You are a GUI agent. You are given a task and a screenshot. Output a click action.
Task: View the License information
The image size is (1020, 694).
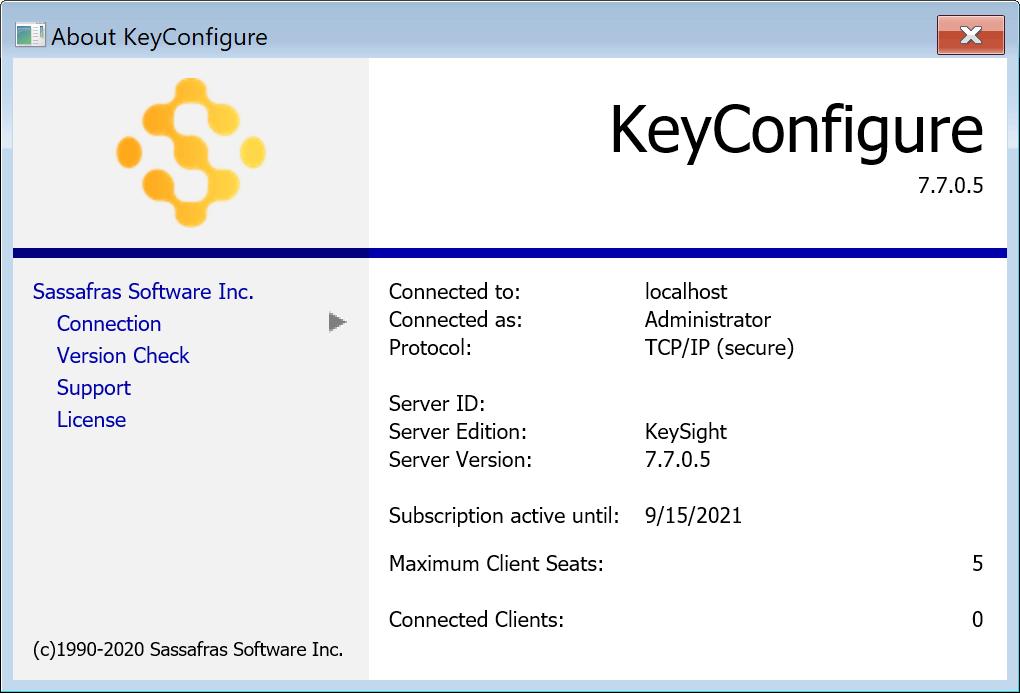coord(91,419)
